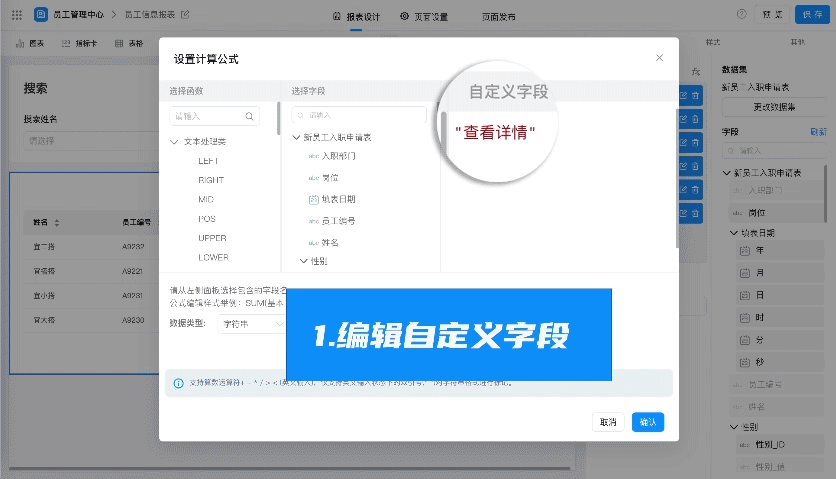The width and height of the screenshot is (836, 479).
Task: Choose the MID function from list
Action: click(x=206, y=199)
